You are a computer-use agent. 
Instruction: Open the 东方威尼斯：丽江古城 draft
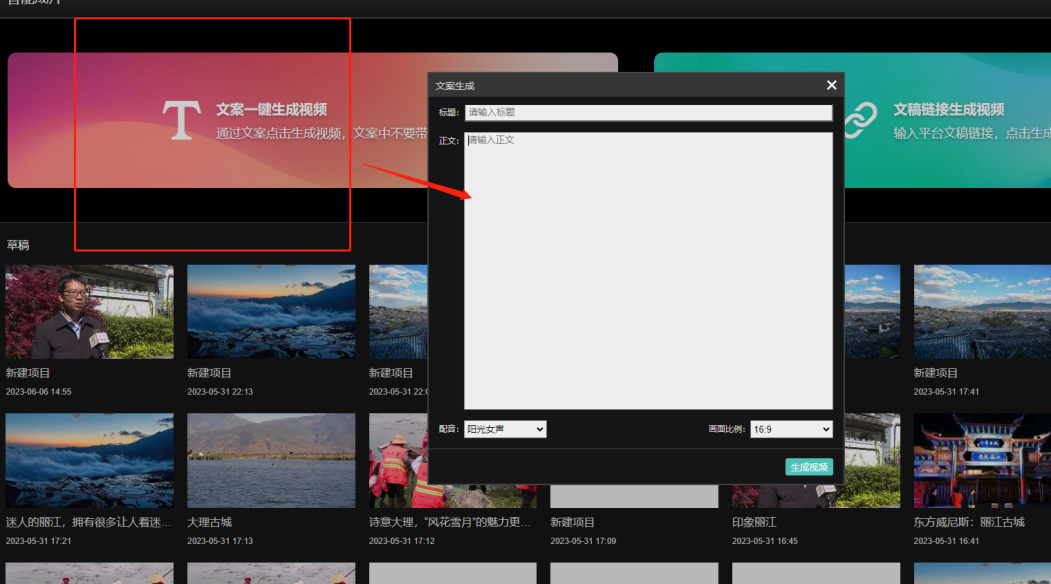(981, 460)
